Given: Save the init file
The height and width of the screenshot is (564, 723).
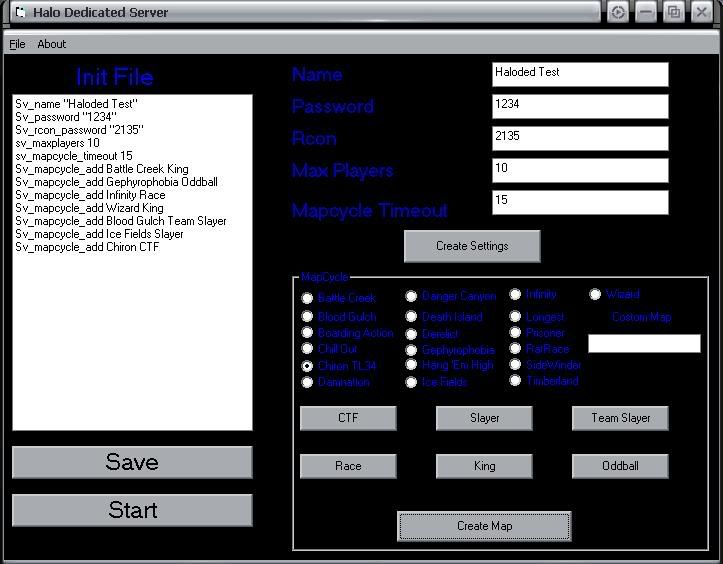Looking at the screenshot, I should pyautogui.click(x=132, y=462).
